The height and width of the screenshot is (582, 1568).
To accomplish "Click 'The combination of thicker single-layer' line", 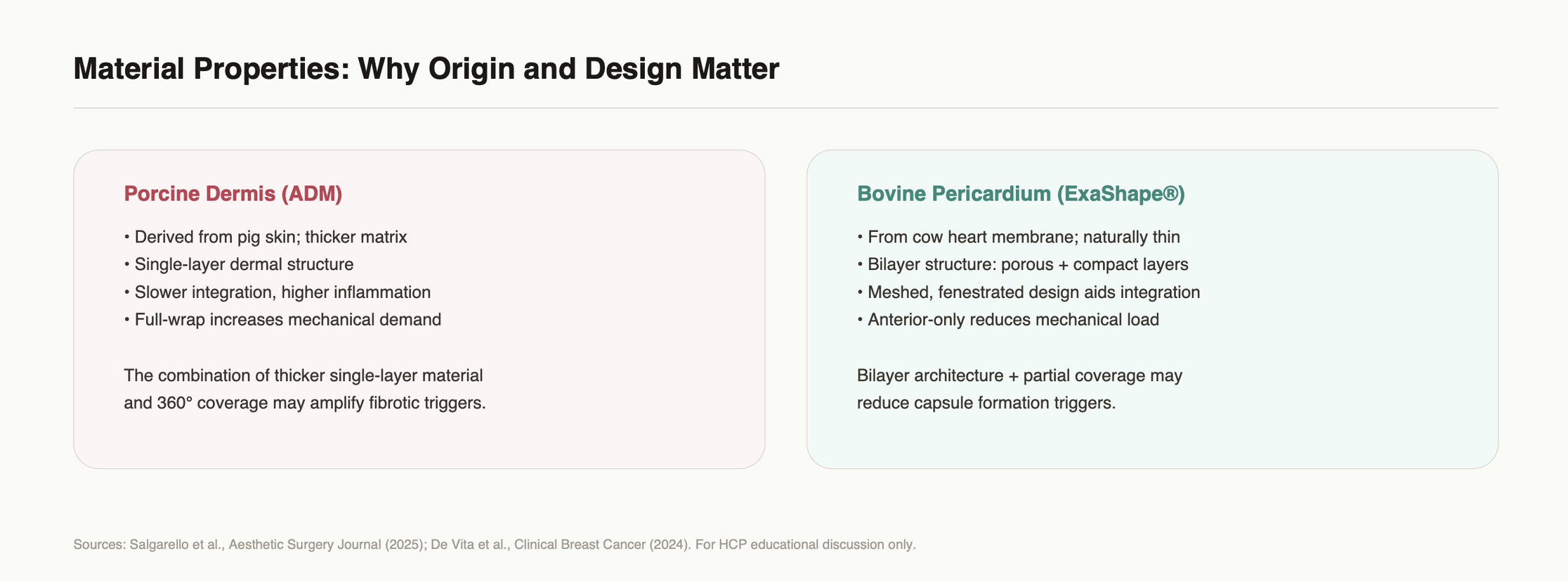I will point(303,375).
